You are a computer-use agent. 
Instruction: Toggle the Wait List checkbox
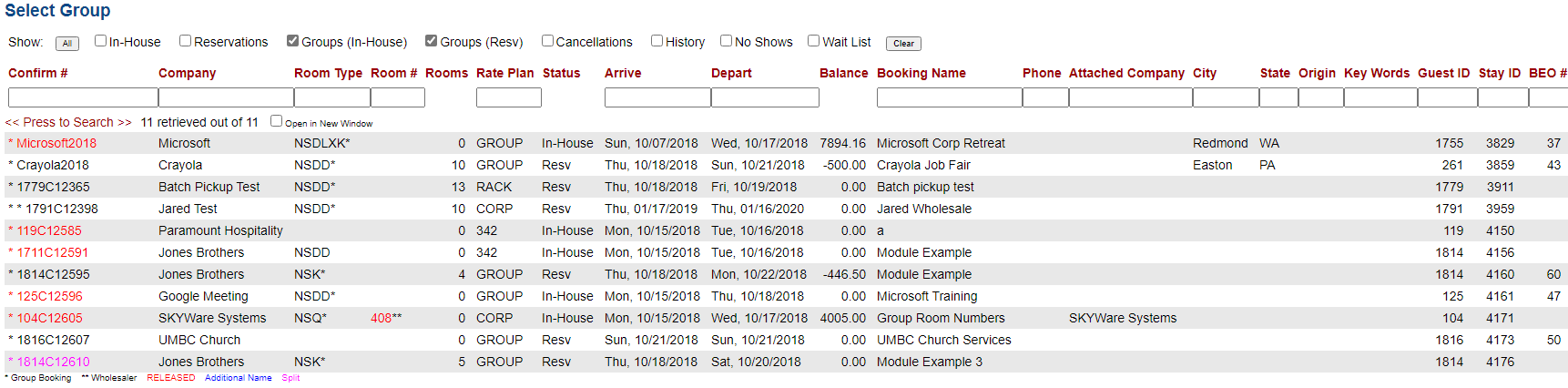(x=813, y=41)
